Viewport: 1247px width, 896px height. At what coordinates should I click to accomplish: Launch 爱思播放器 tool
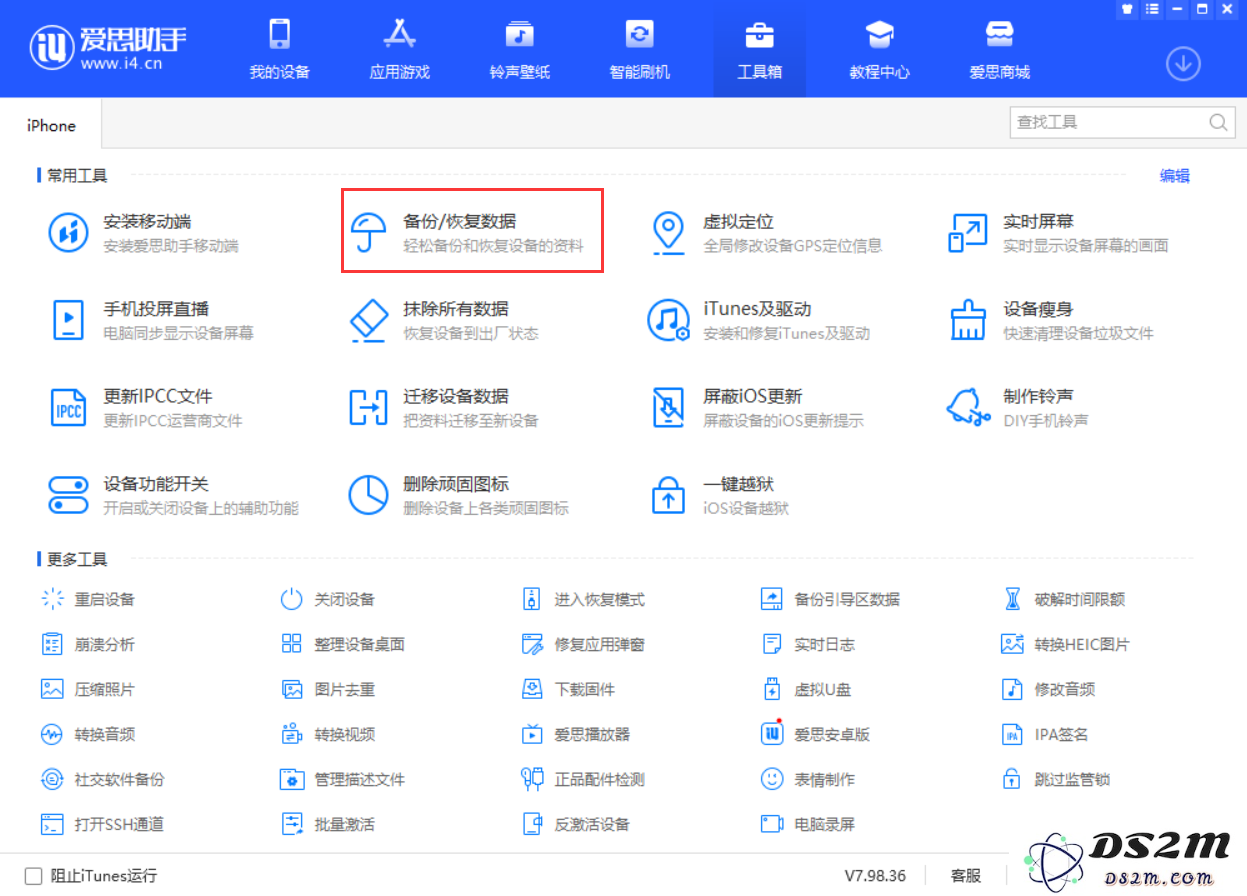578,735
